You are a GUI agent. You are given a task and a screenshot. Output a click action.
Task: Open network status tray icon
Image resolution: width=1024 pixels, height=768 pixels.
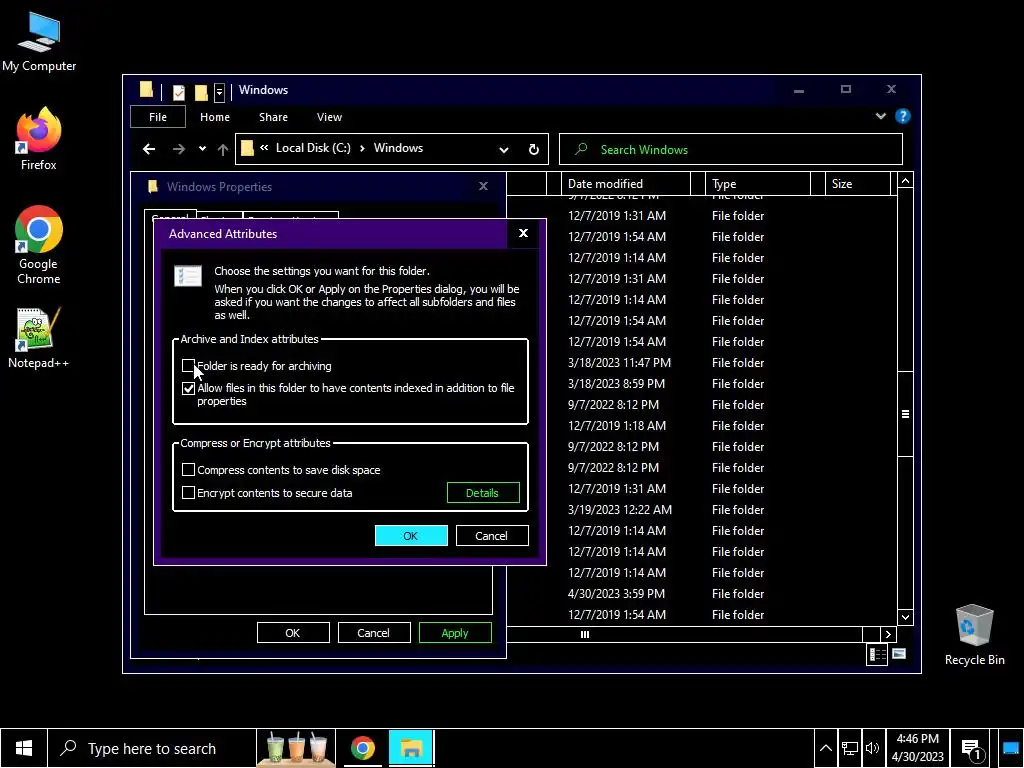(x=850, y=748)
